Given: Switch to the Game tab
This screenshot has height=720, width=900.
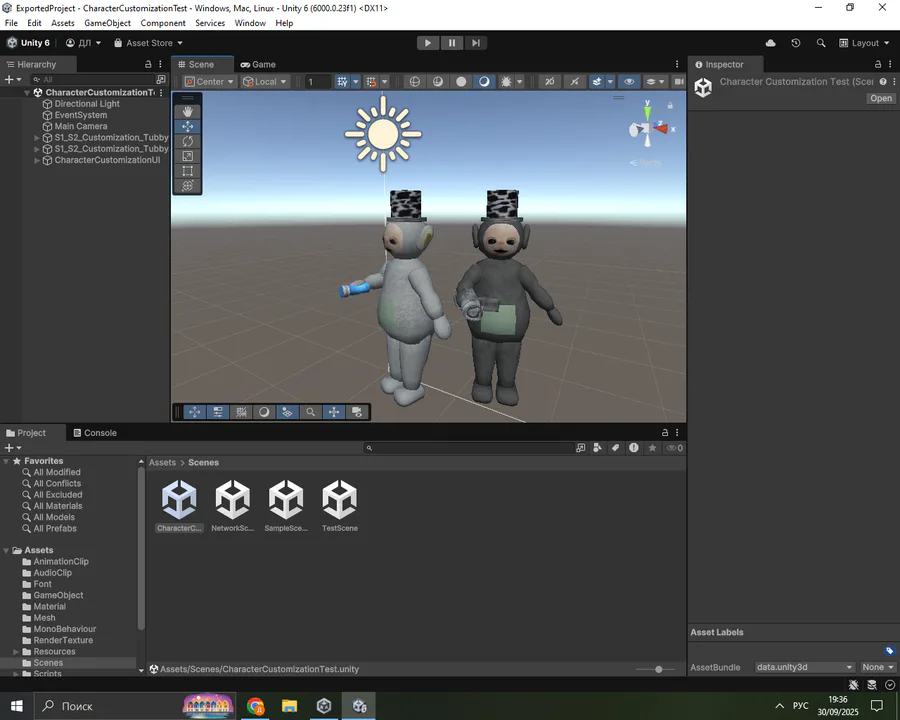Looking at the screenshot, I should click(258, 64).
